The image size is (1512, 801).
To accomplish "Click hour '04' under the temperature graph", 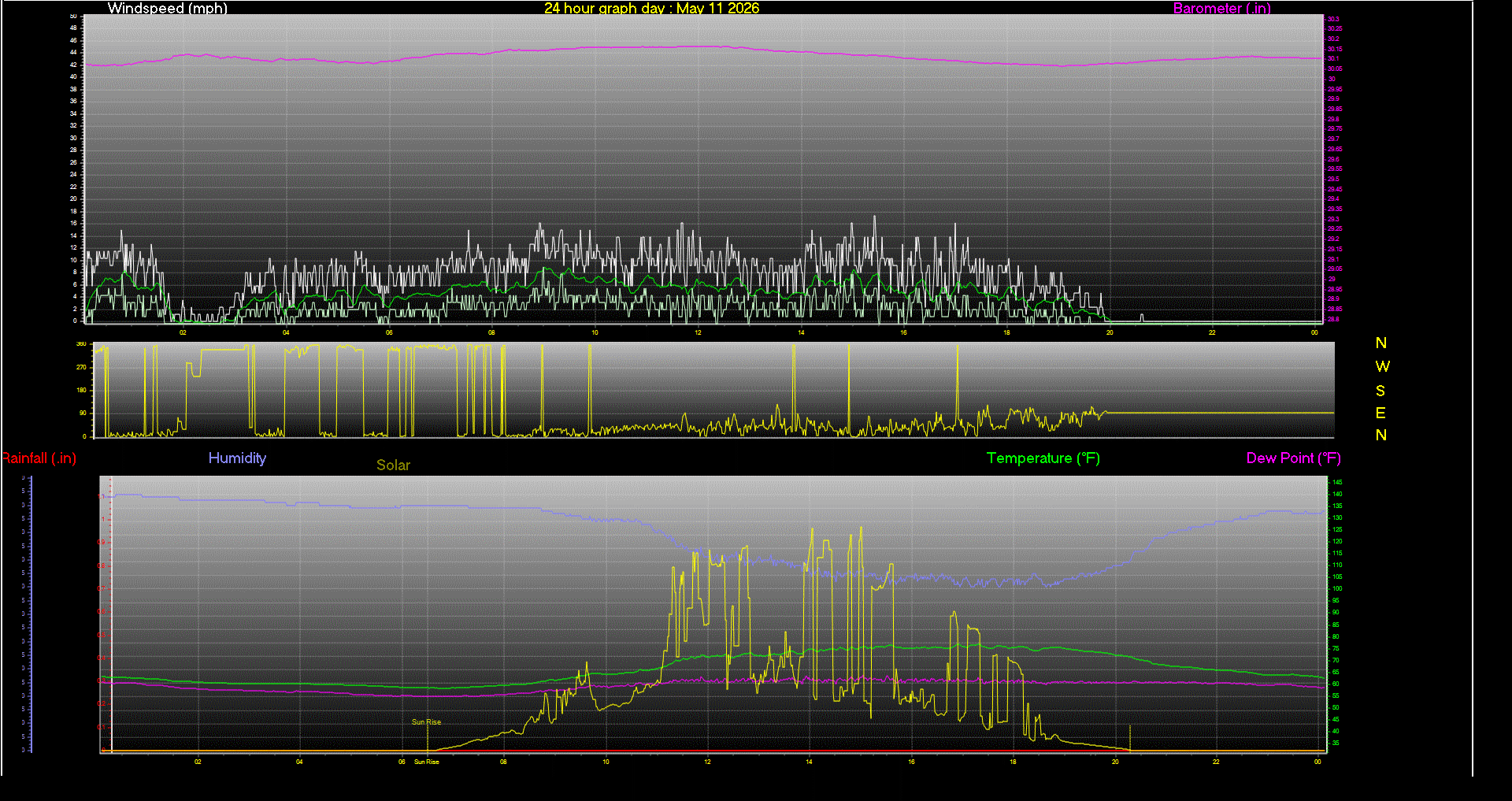I will 299,762.
